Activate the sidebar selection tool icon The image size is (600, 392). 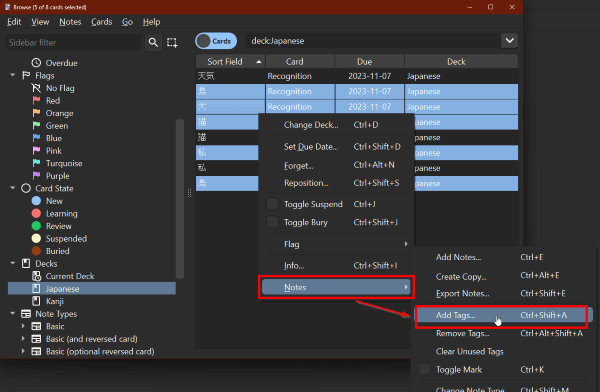point(172,42)
